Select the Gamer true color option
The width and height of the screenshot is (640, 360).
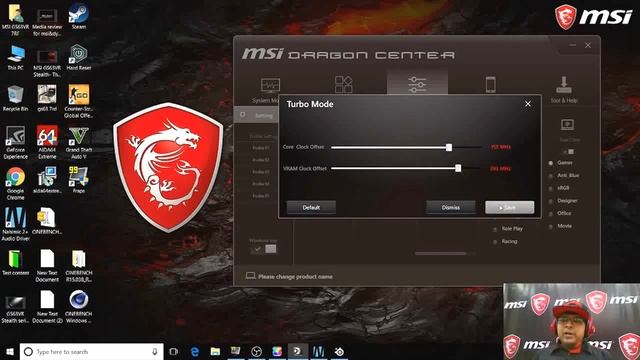pos(561,163)
